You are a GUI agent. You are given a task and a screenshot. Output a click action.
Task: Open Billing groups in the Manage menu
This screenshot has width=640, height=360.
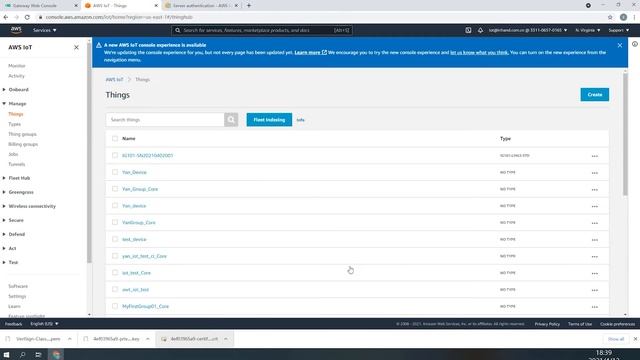coord(23,144)
